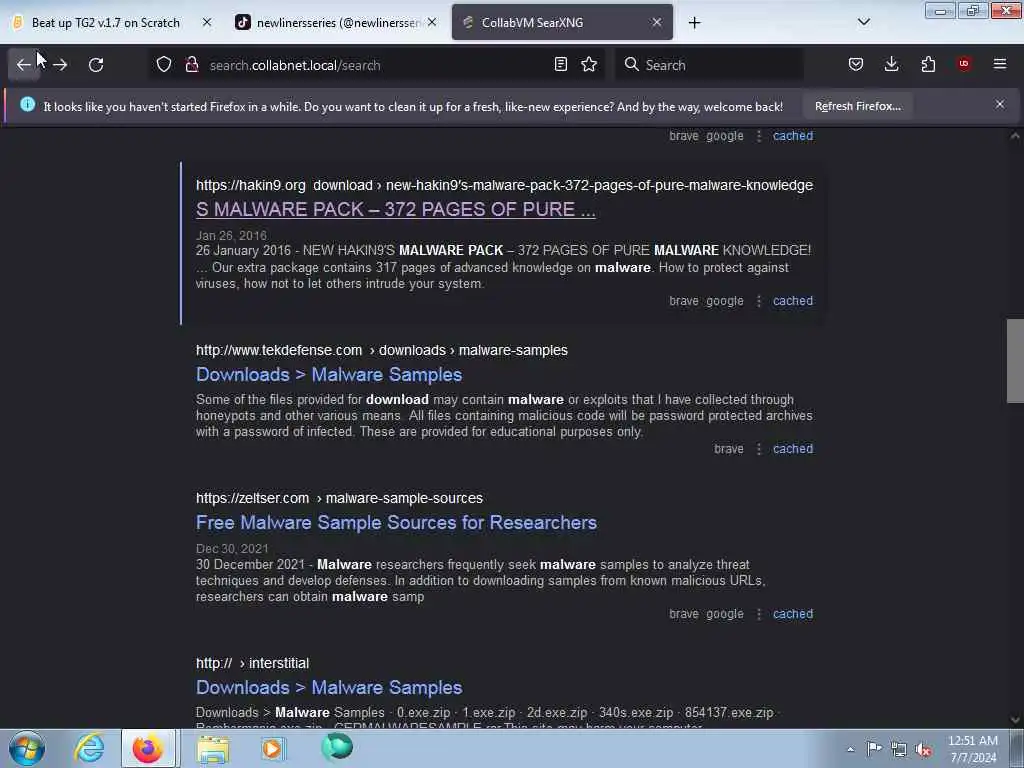This screenshot has width=1024, height=768.
Task: Open cached link for hakin9 result
Action: (793, 301)
